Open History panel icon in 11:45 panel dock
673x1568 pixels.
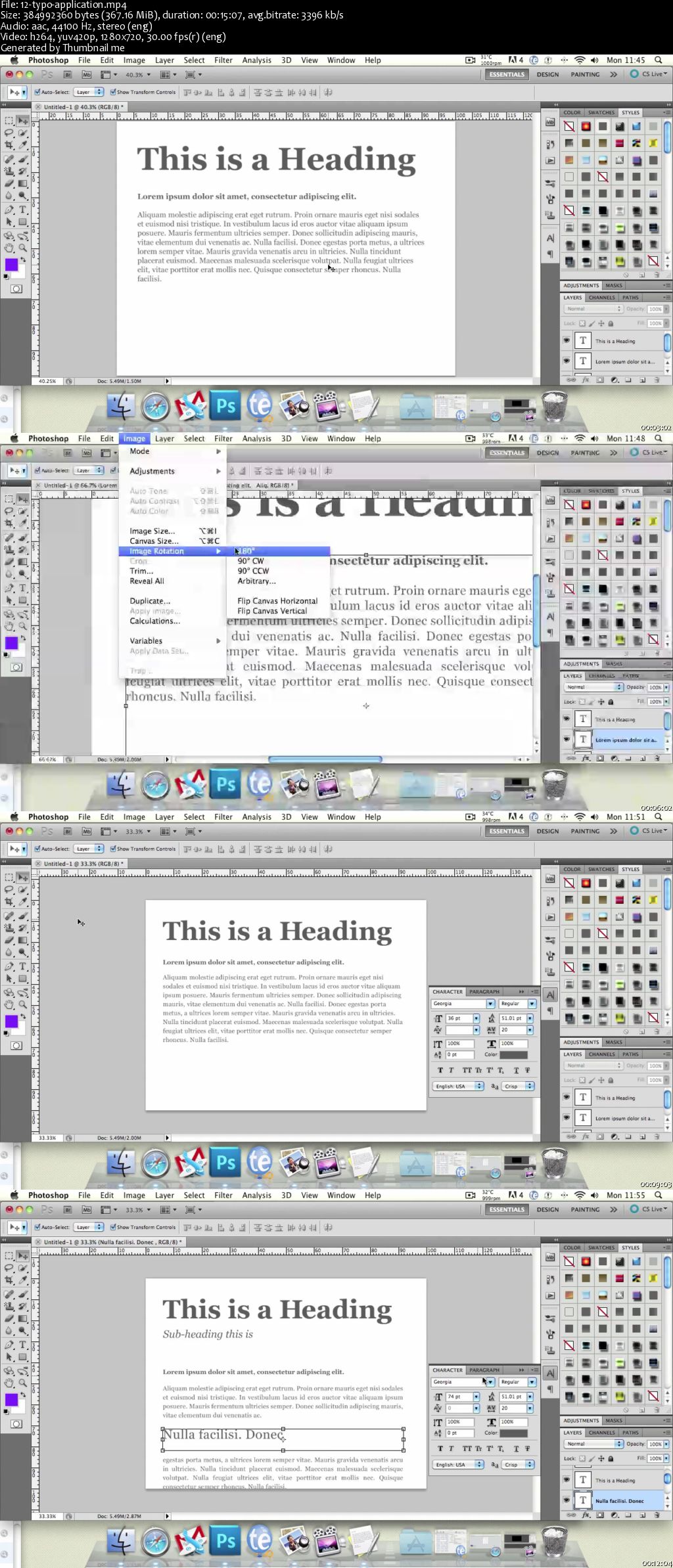point(550,144)
